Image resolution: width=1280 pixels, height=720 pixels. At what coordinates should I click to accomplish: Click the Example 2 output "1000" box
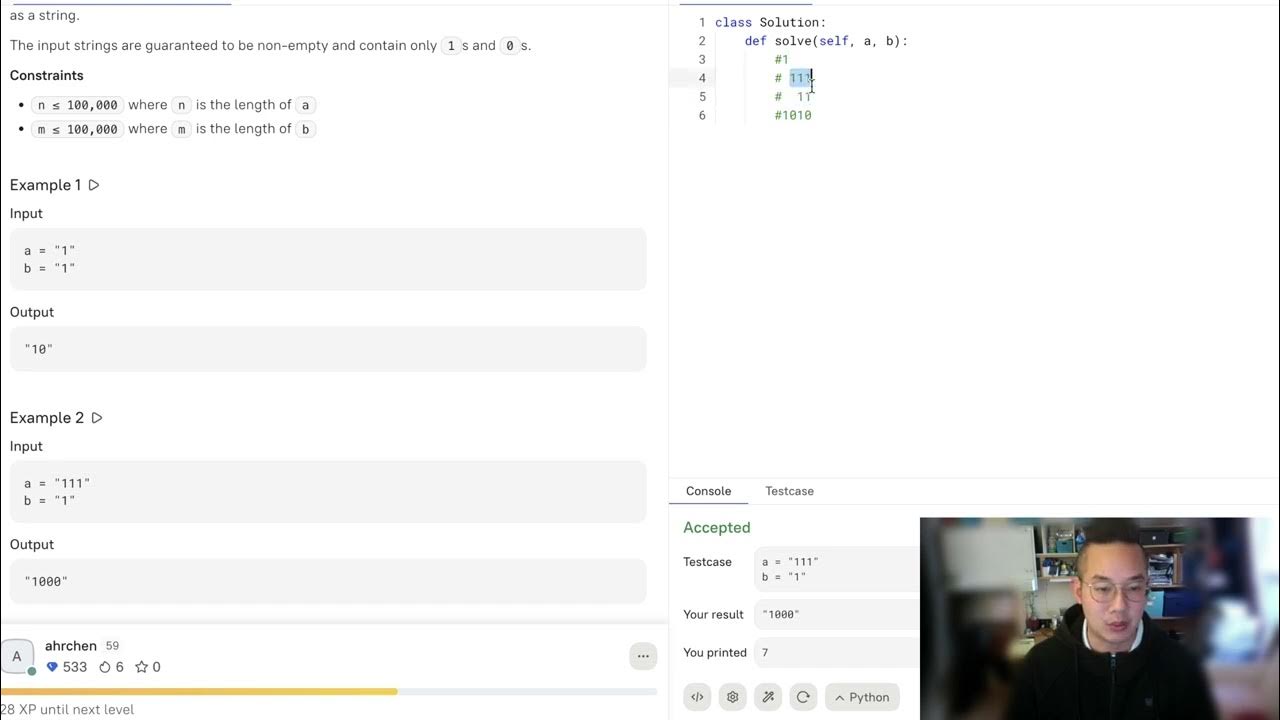[328, 581]
